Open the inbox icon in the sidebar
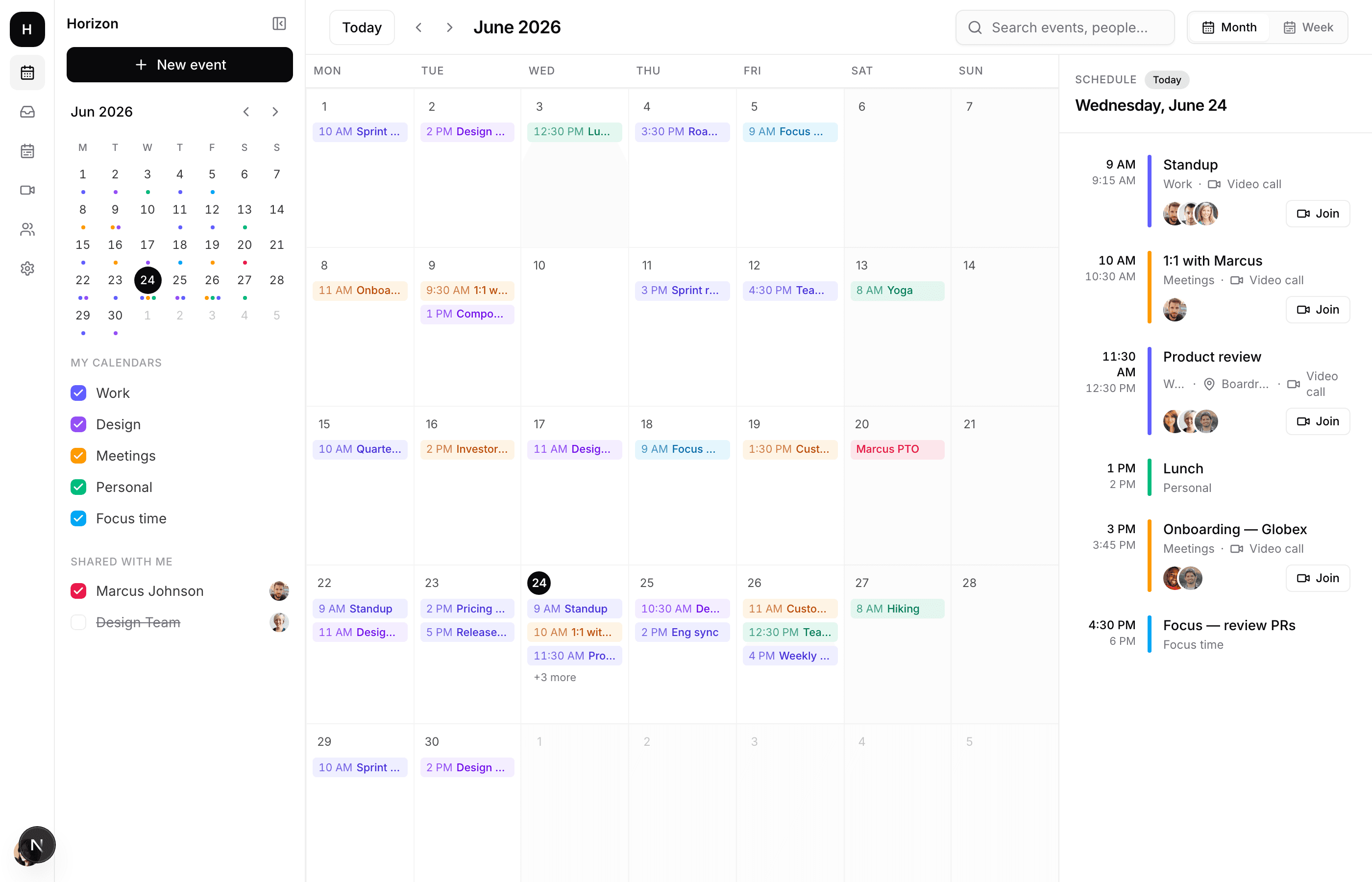Image resolution: width=1372 pixels, height=882 pixels. point(27,112)
